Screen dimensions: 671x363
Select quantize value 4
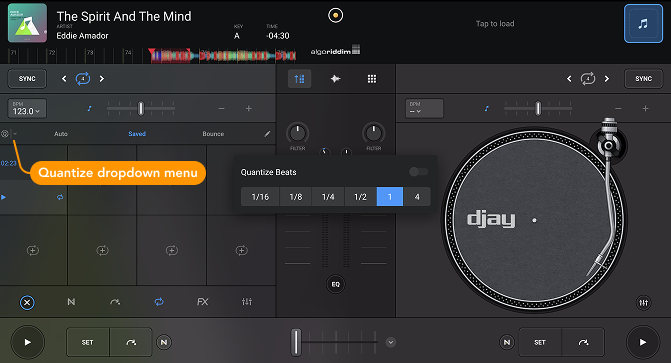[417, 197]
